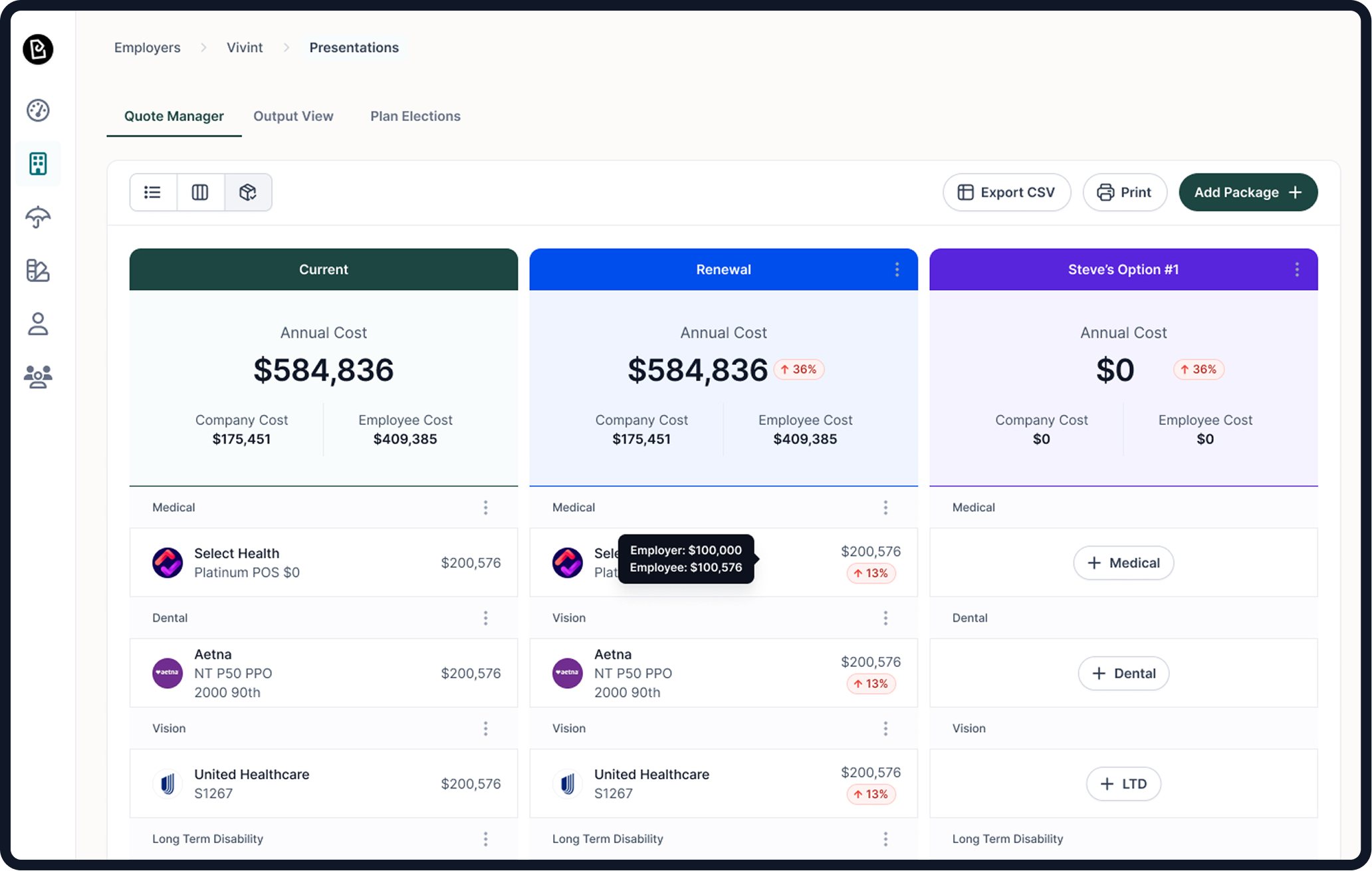Click the Print button
The image size is (1372, 871).
point(1125,192)
